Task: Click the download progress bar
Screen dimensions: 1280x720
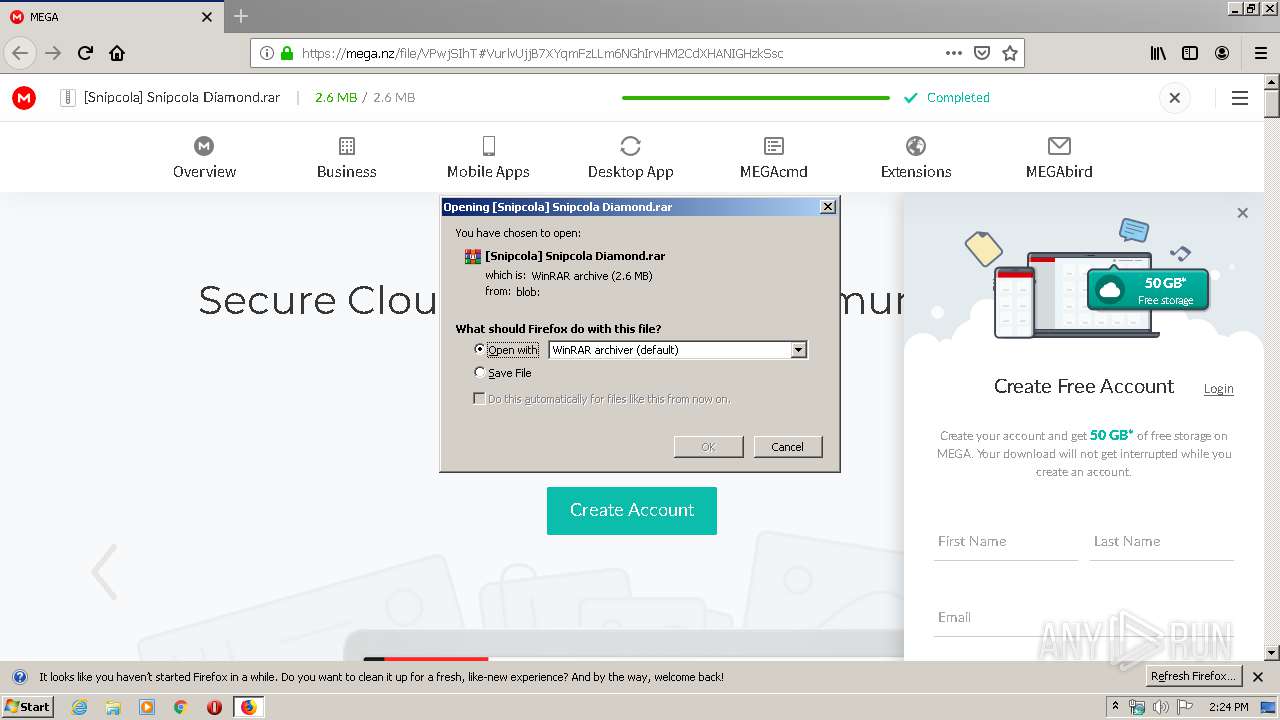Action: tap(756, 98)
